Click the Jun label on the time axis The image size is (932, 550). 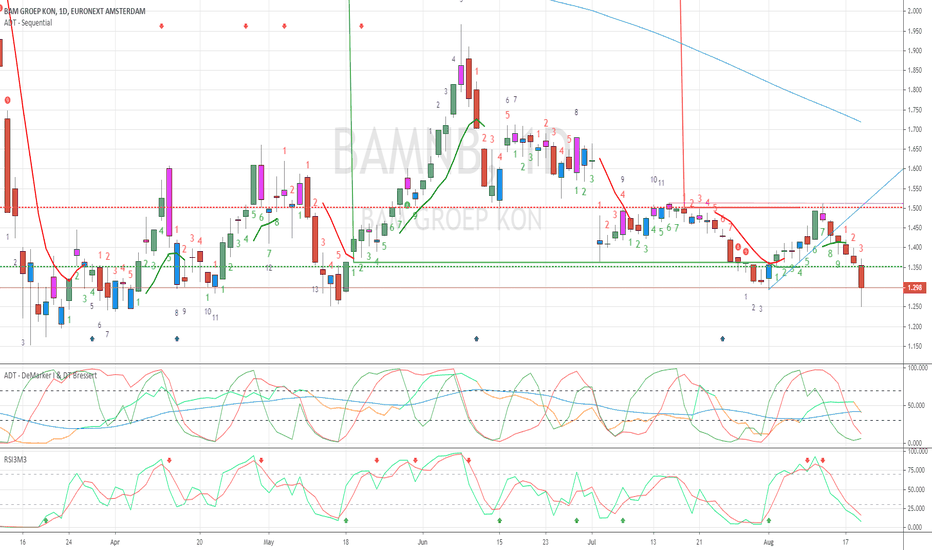423,542
